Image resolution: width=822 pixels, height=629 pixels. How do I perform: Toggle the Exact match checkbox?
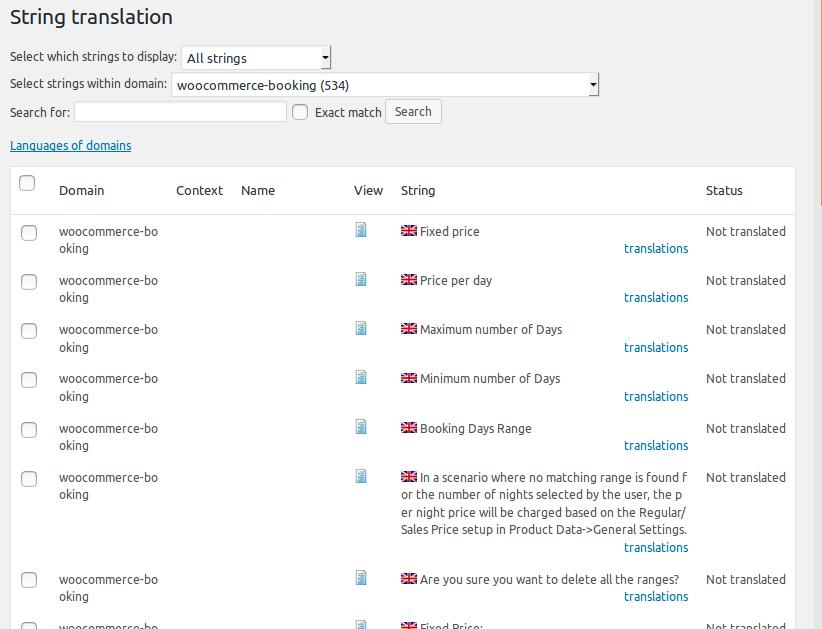click(300, 112)
